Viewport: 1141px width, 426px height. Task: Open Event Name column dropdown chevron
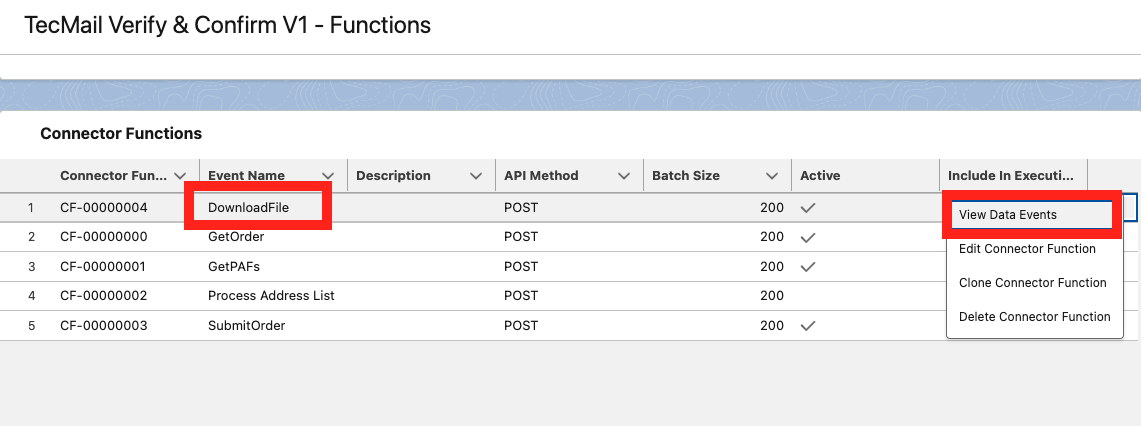[x=328, y=175]
